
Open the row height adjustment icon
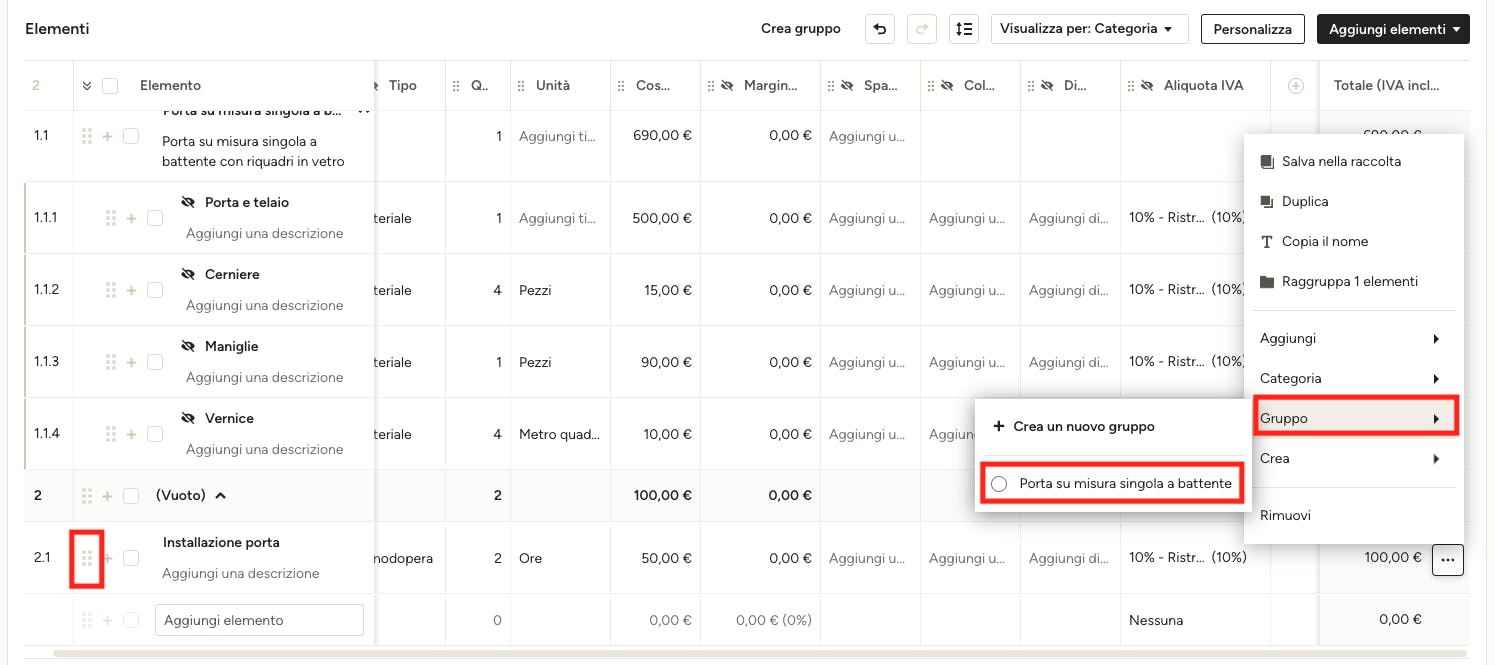coord(964,29)
